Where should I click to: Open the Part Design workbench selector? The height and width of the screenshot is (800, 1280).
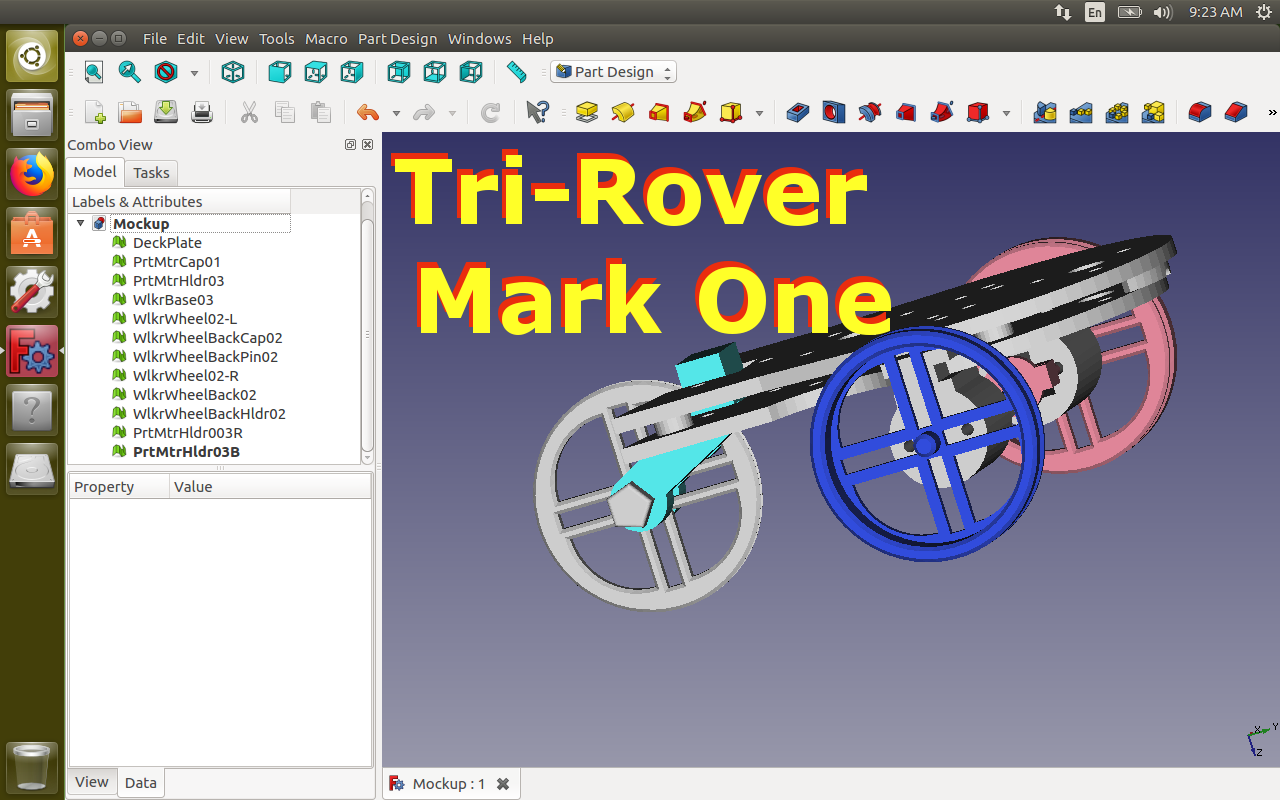(x=613, y=72)
